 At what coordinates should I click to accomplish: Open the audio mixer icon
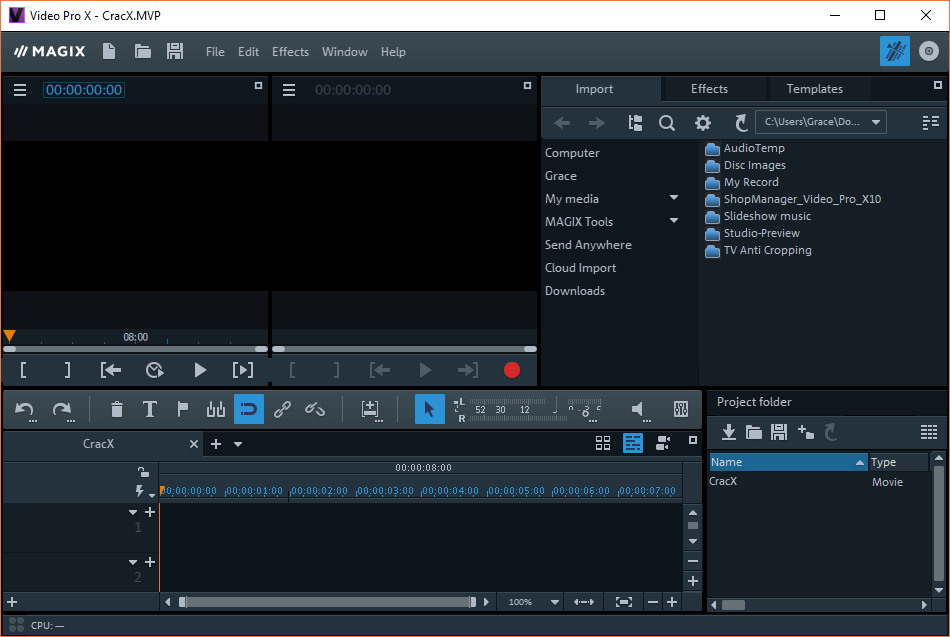(681, 409)
